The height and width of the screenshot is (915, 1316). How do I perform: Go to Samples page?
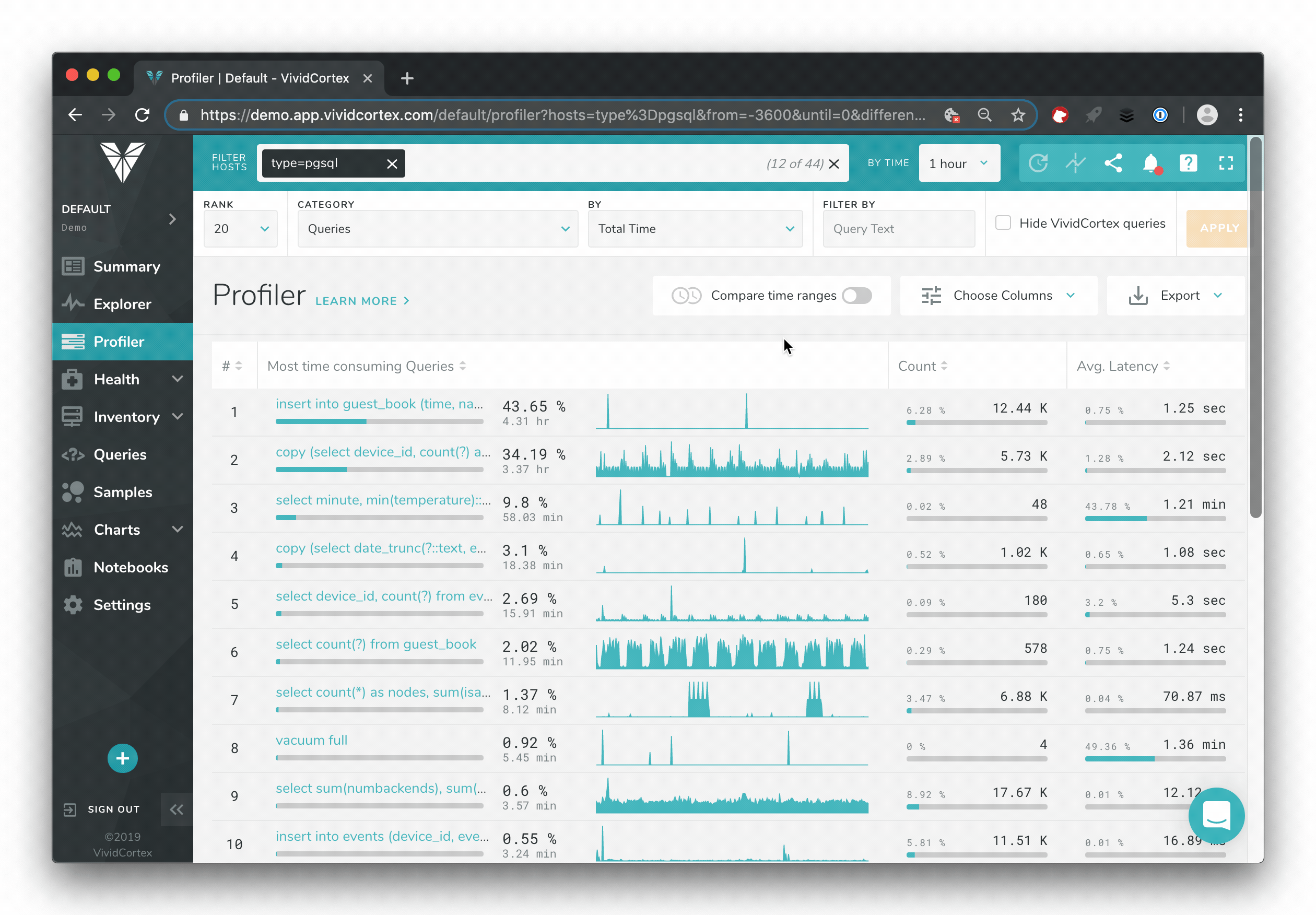(122, 492)
